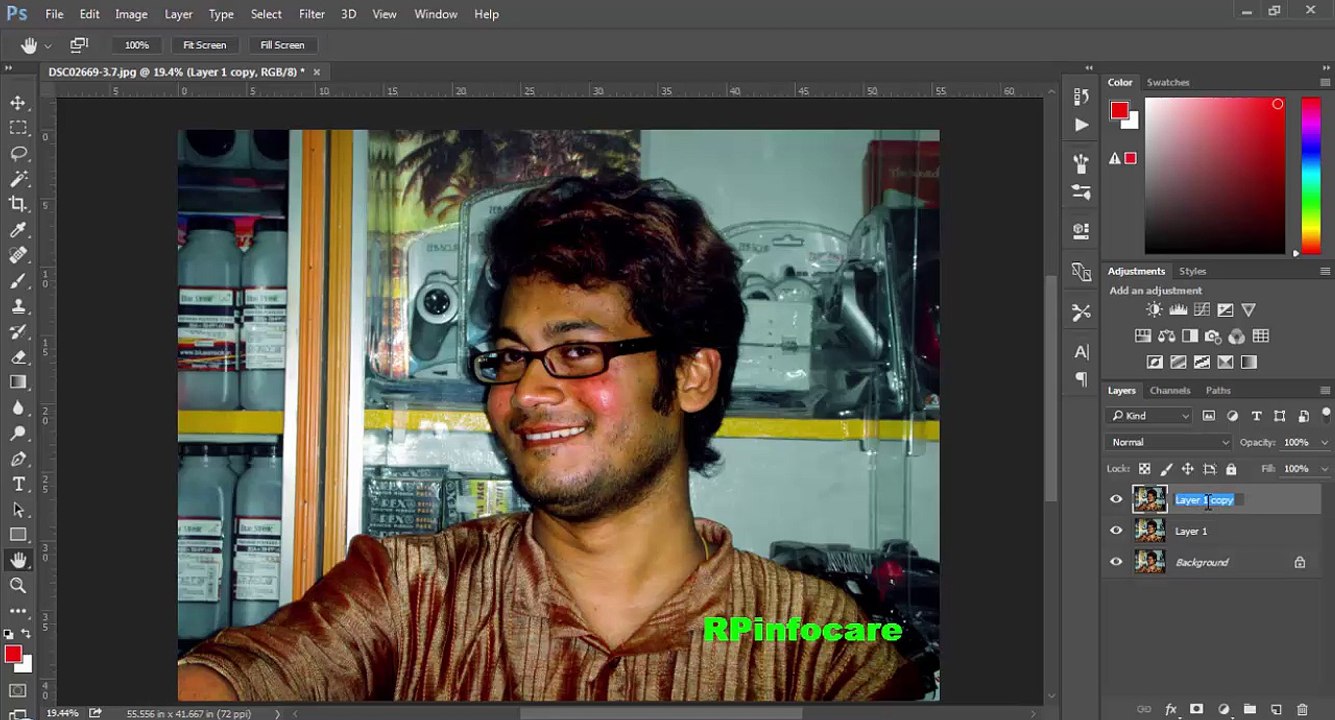Viewport: 1335px width, 720px height.
Task: Toggle lock position
Action: pos(1187,469)
